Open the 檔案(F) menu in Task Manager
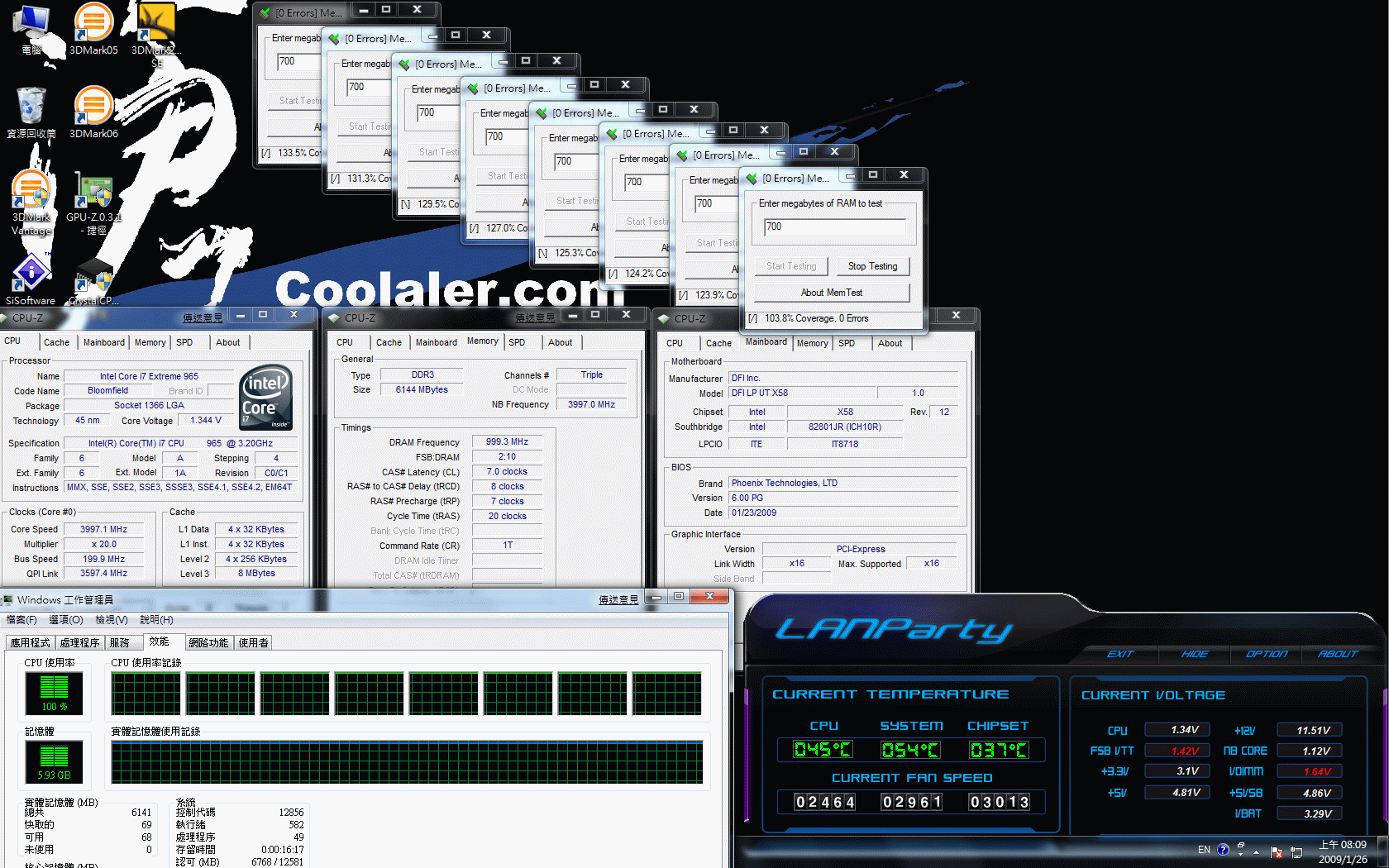Image resolution: width=1389 pixels, height=868 pixels. pyautogui.click(x=21, y=620)
